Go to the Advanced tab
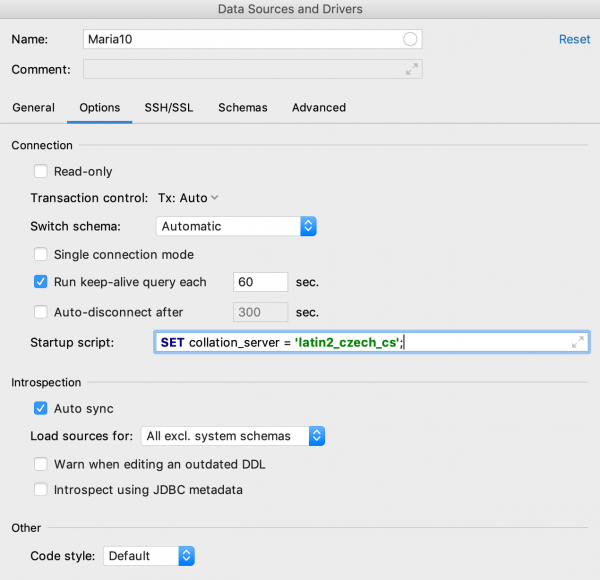The image size is (600, 580). point(318,108)
